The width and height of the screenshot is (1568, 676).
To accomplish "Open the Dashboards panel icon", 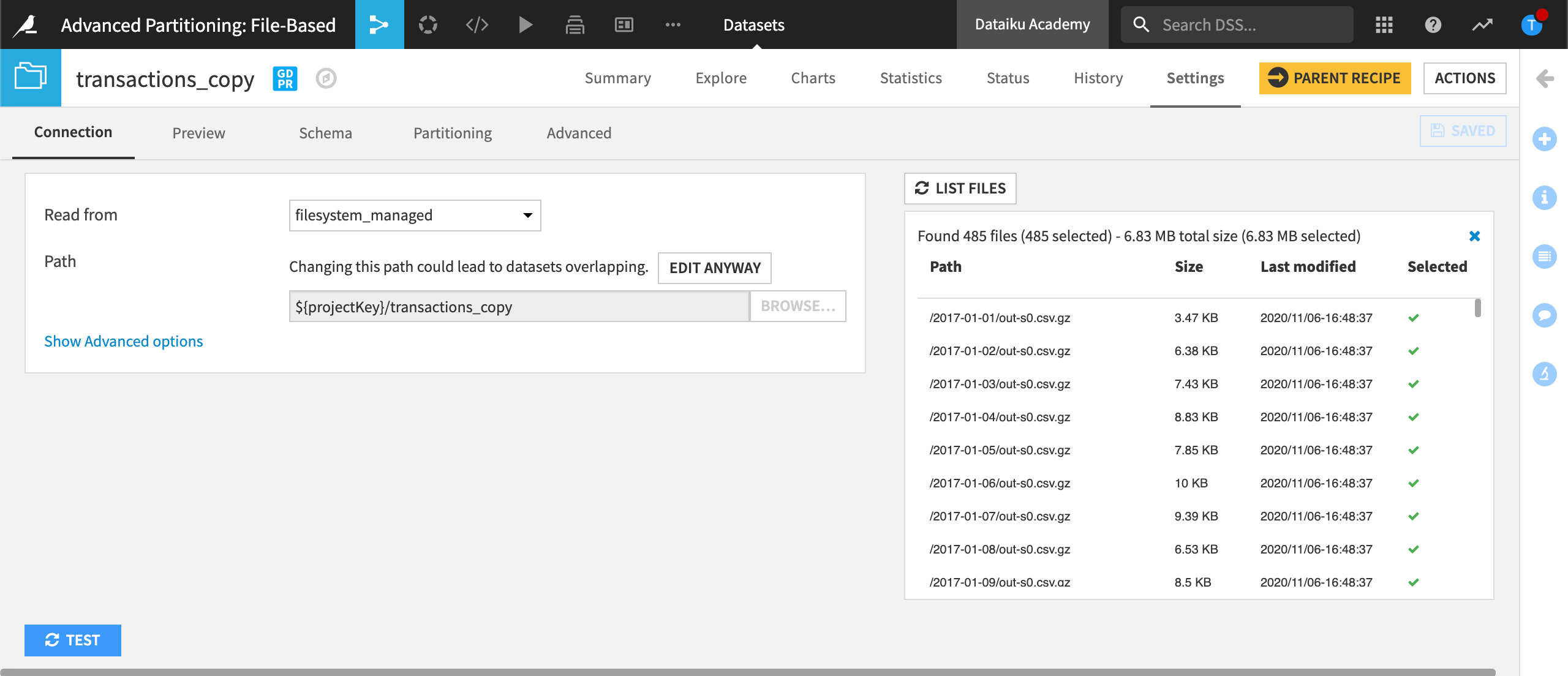I will click(624, 24).
